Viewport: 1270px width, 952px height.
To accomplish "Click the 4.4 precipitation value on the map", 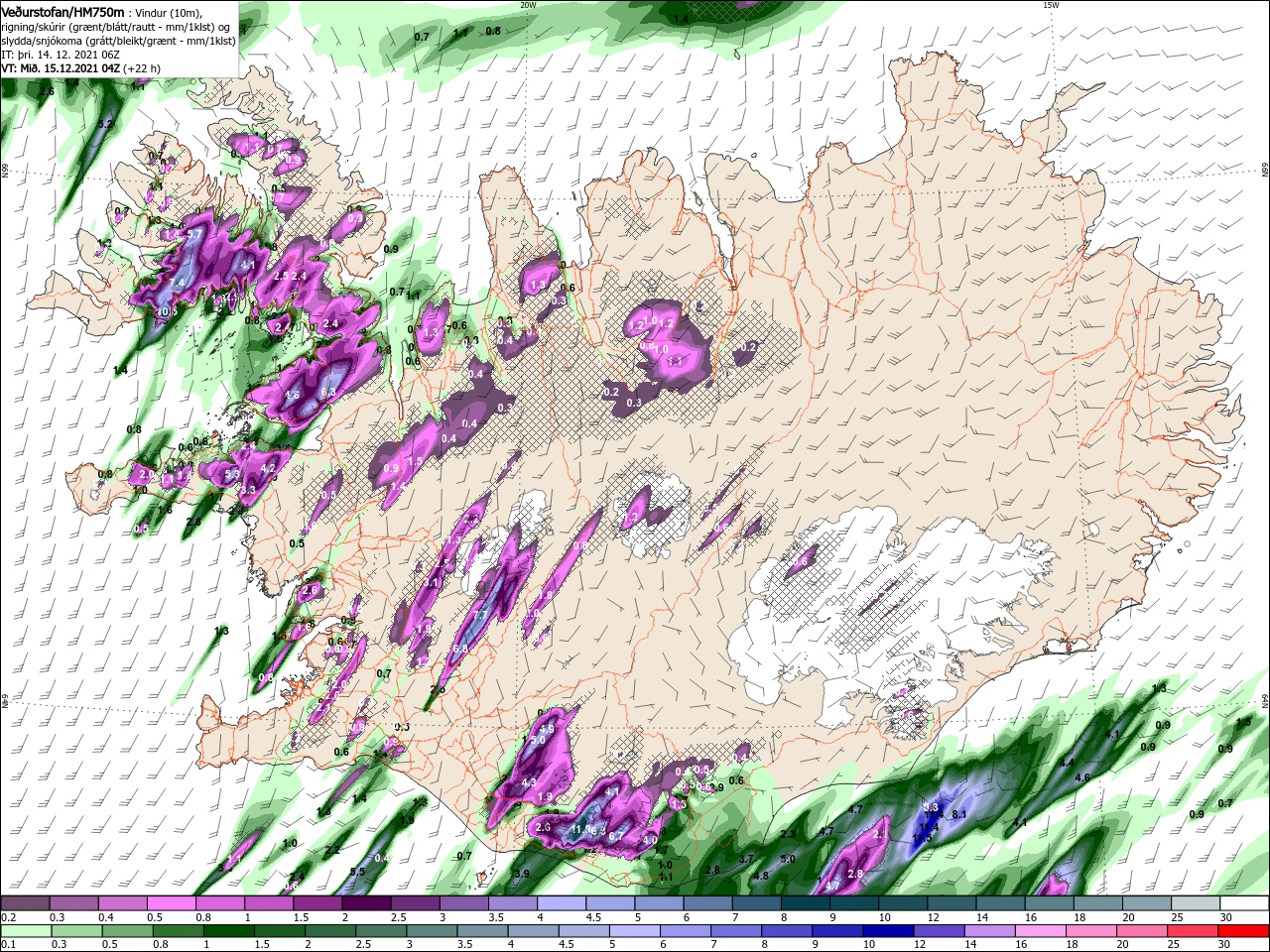I will tap(1067, 763).
